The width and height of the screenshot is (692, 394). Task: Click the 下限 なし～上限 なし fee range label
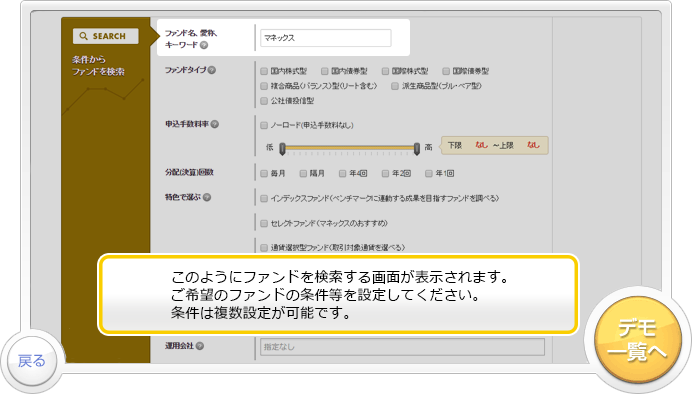point(495,145)
